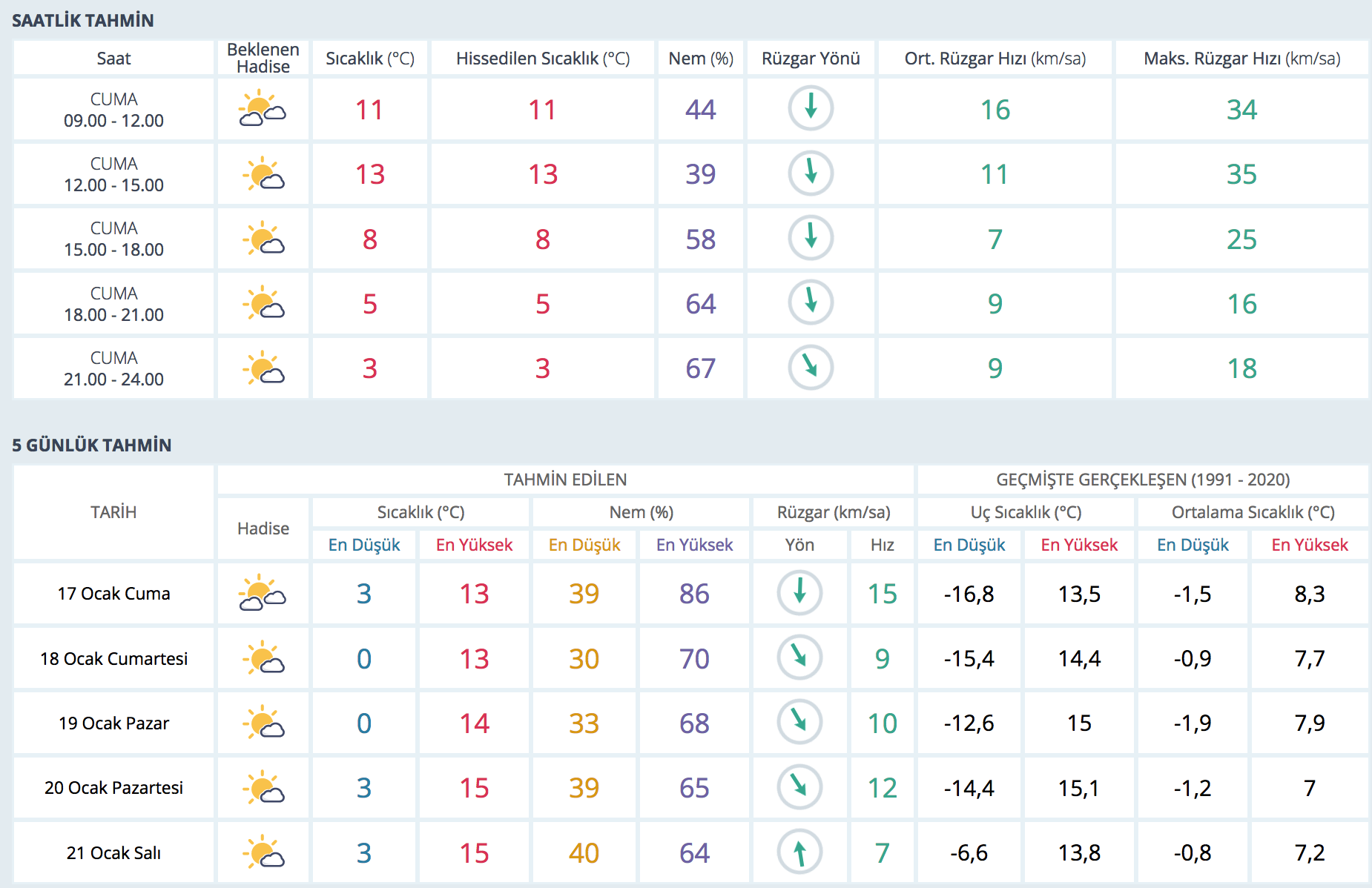Image resolution: width=1372 pixels, height=888 pixels.
Task: Click wind direction arrow for Cuma 21.00 - 24.00
Action: coord(810,368)
